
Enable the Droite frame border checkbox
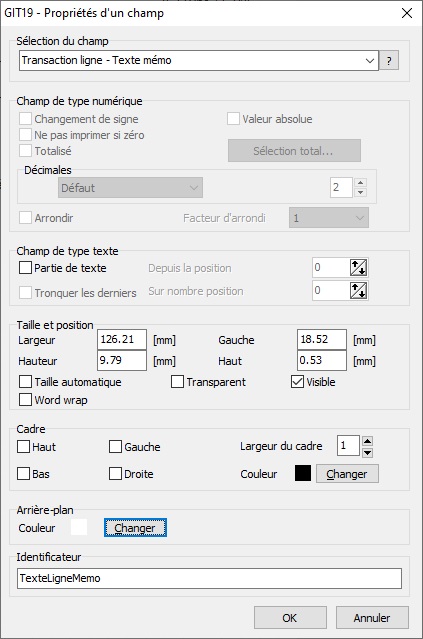115,474
